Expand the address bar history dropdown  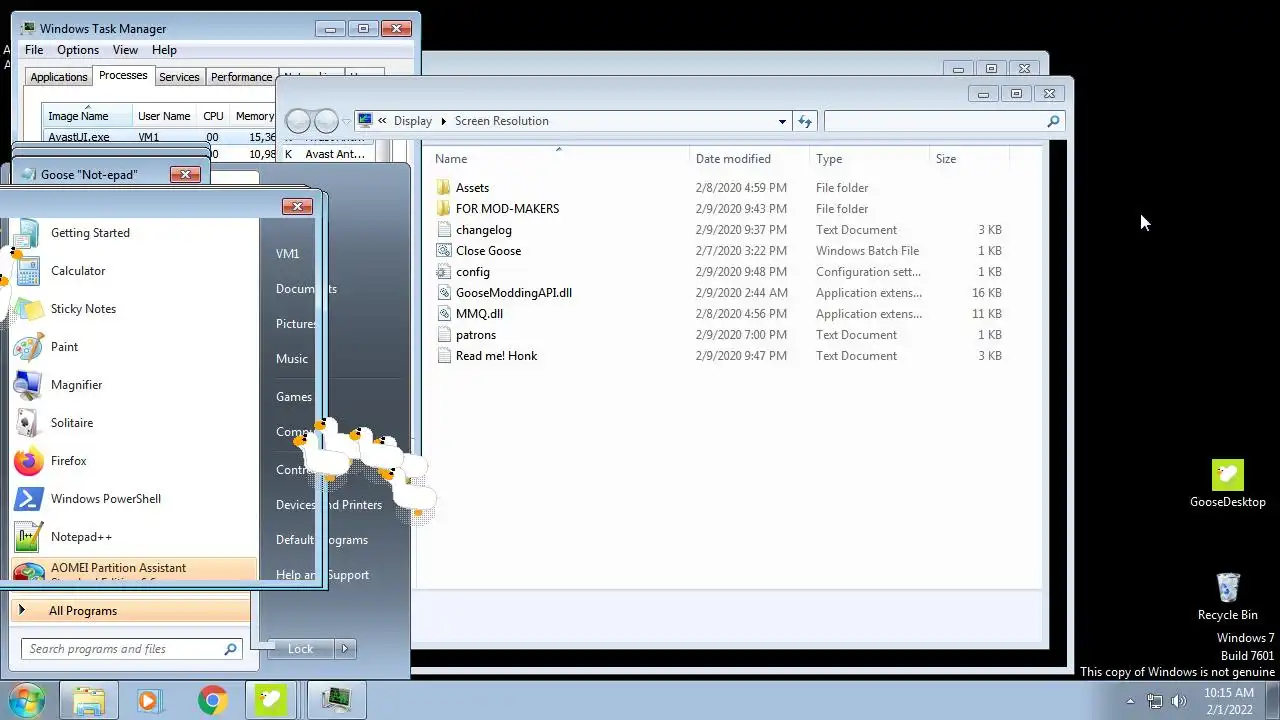(x=782, y=121)
